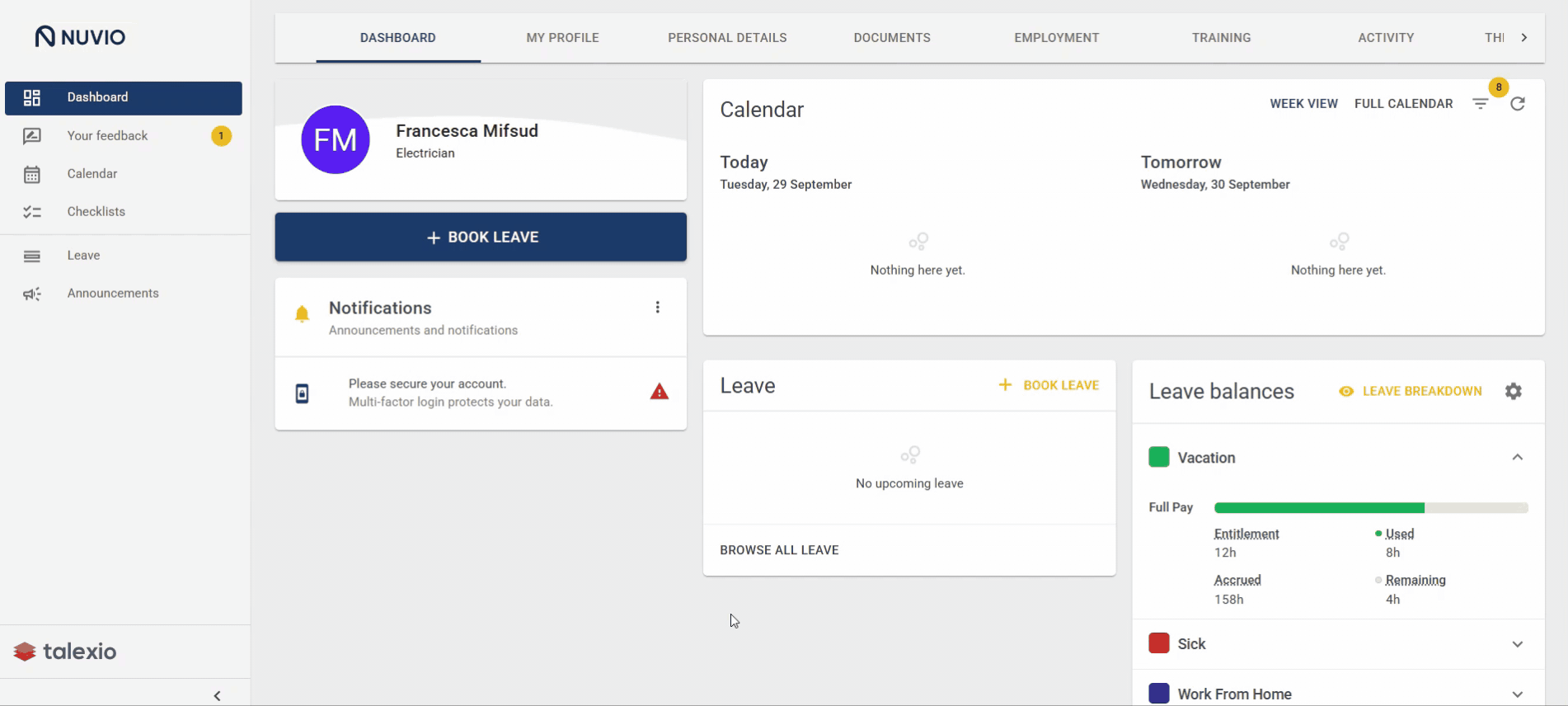
Task: Switch to the Activity tab
Action: (1386, 38)
